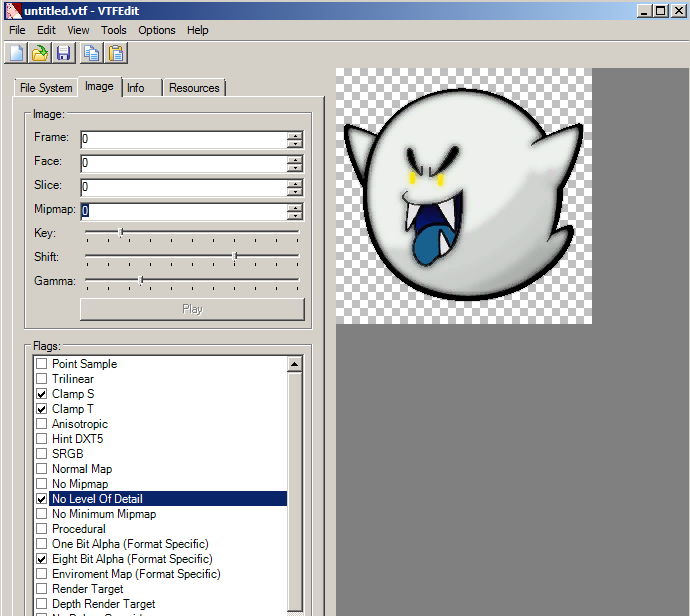Minimize the VTFEdit window
The height and width of the screenshot is (616, 690).
click(x=644, y=11)
